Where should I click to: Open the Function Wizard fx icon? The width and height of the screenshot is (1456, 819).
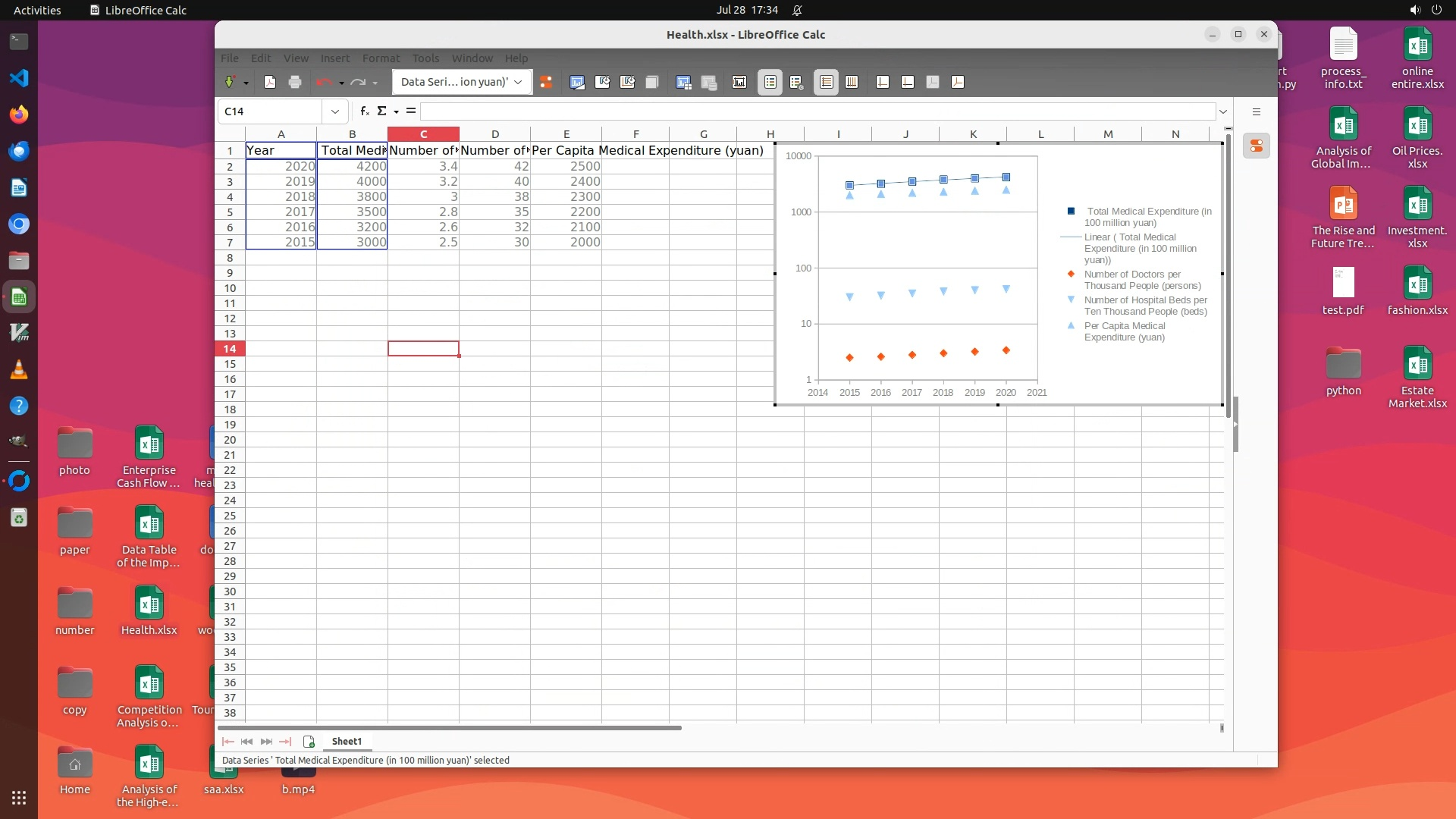pos(365,111)
